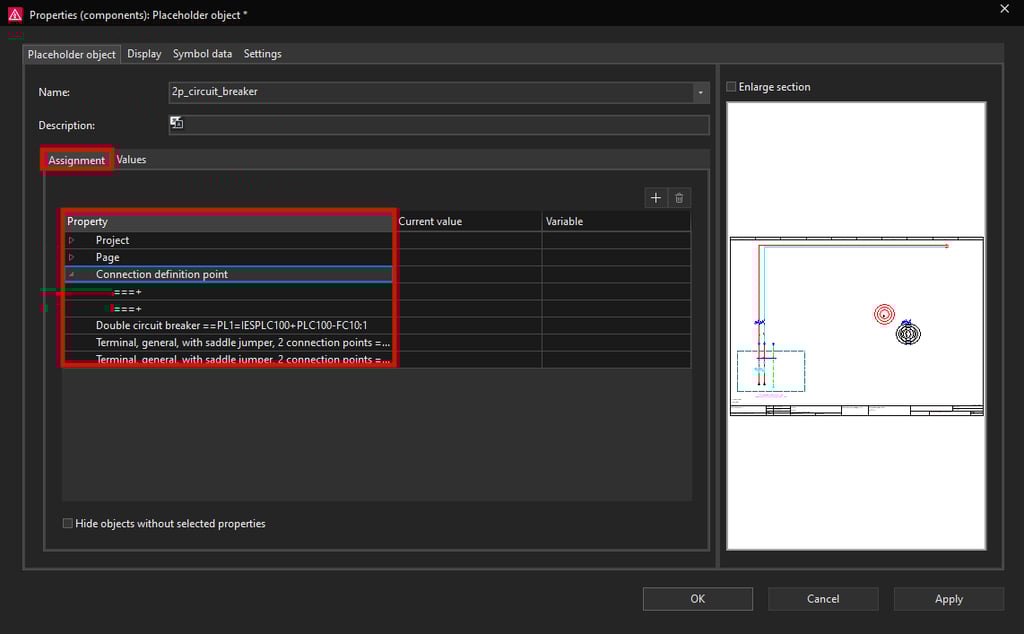Click the Description input field
Screen dimensions: 1024x634
[x=439, y=125]
